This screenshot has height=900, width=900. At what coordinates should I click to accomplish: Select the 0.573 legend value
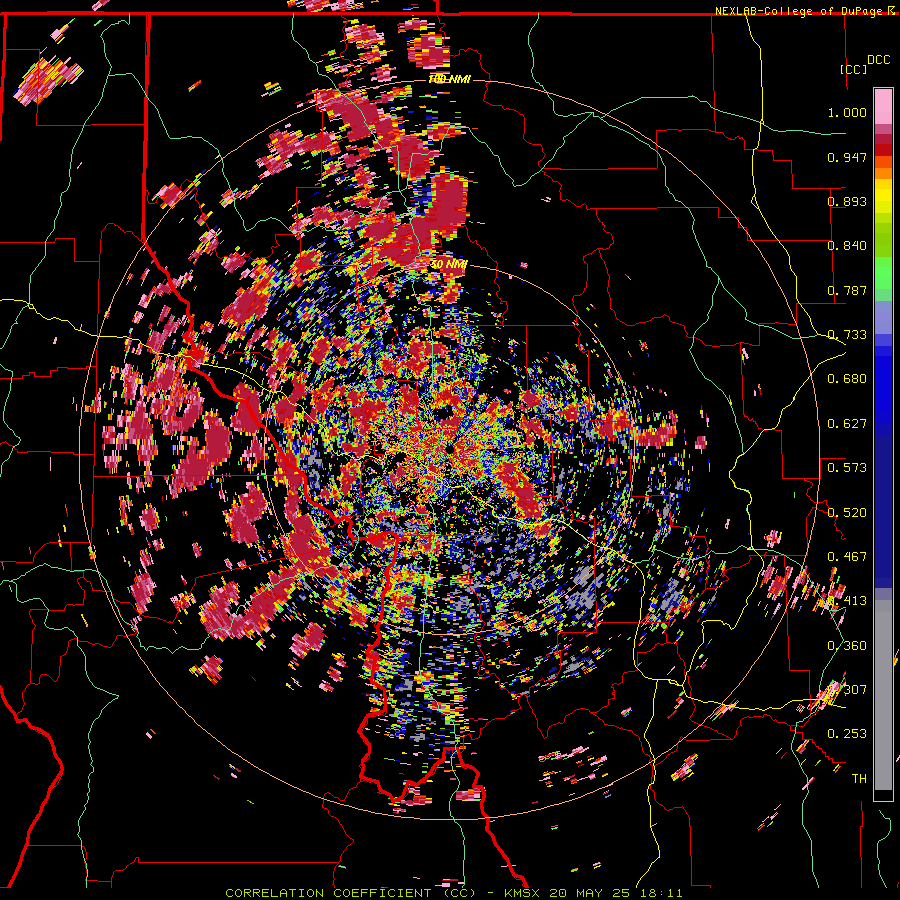point(847,468)
